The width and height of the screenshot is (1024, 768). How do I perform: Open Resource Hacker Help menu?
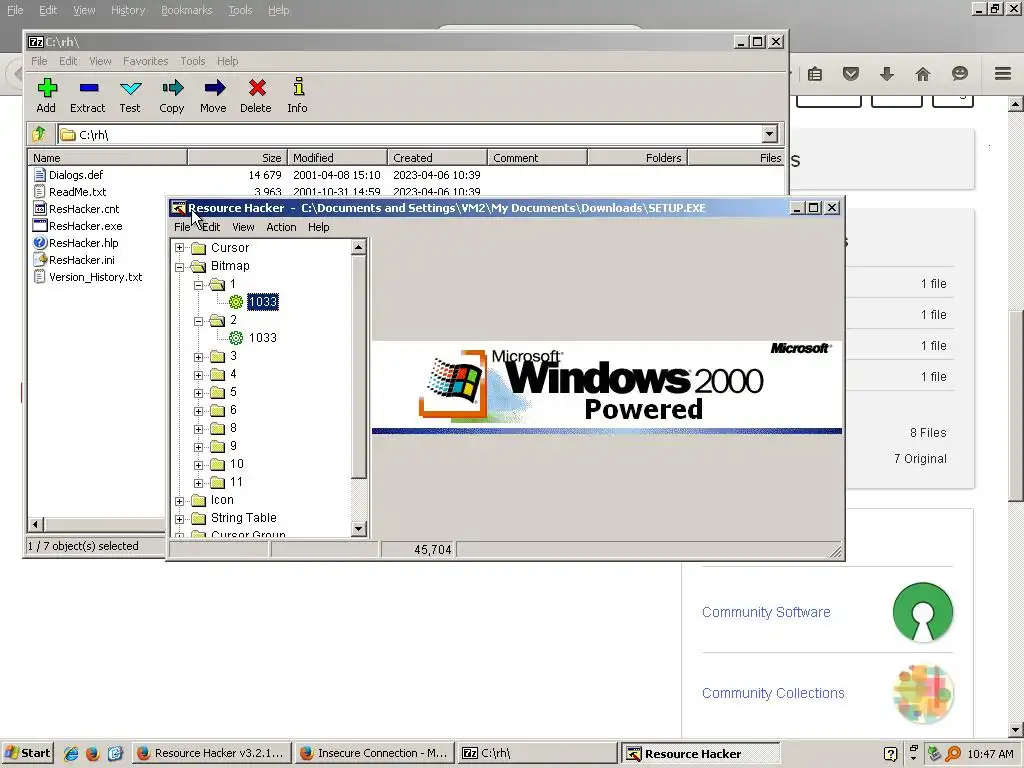[x=319, y=227]
